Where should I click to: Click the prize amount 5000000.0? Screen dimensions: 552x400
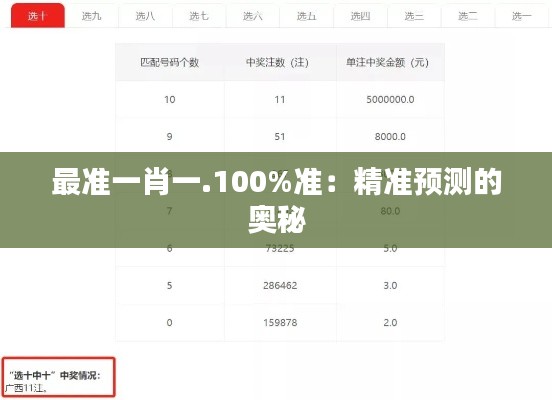click(x=390, y=100)
